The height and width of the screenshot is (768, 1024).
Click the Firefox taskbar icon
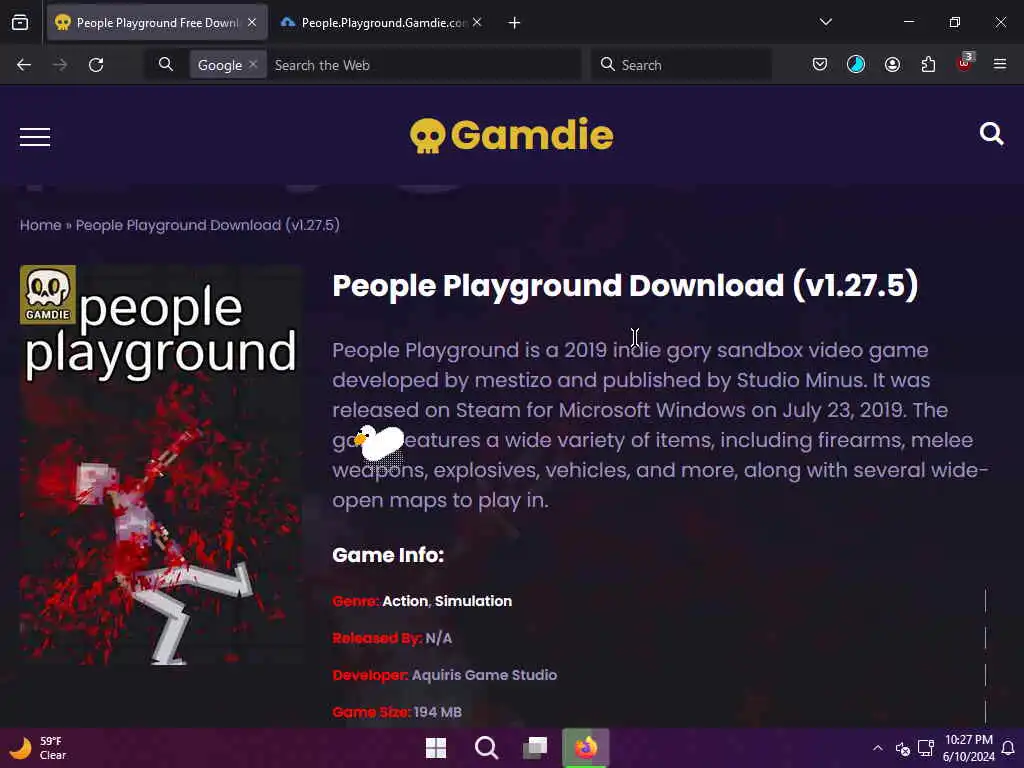586,748
